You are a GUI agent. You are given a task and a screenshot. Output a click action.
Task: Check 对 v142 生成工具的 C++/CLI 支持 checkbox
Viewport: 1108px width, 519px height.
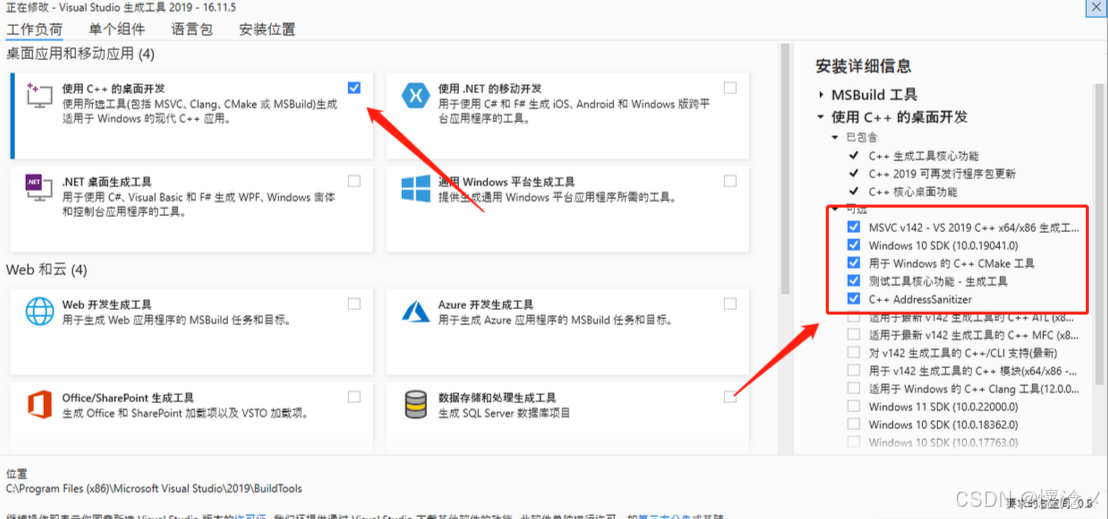(x=854, y=352)
